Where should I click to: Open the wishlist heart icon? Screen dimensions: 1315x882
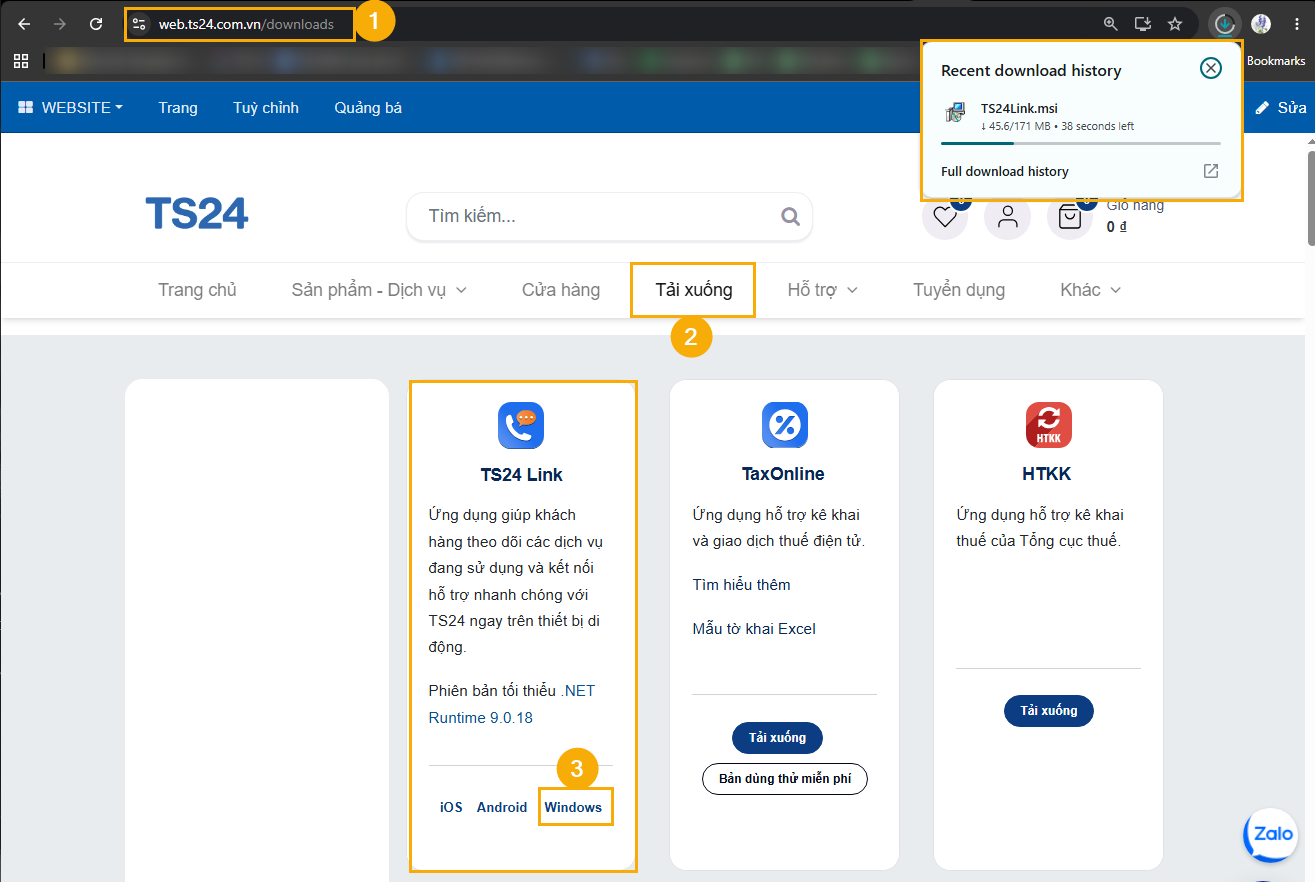pyautogui.click(x=944, y=216)
